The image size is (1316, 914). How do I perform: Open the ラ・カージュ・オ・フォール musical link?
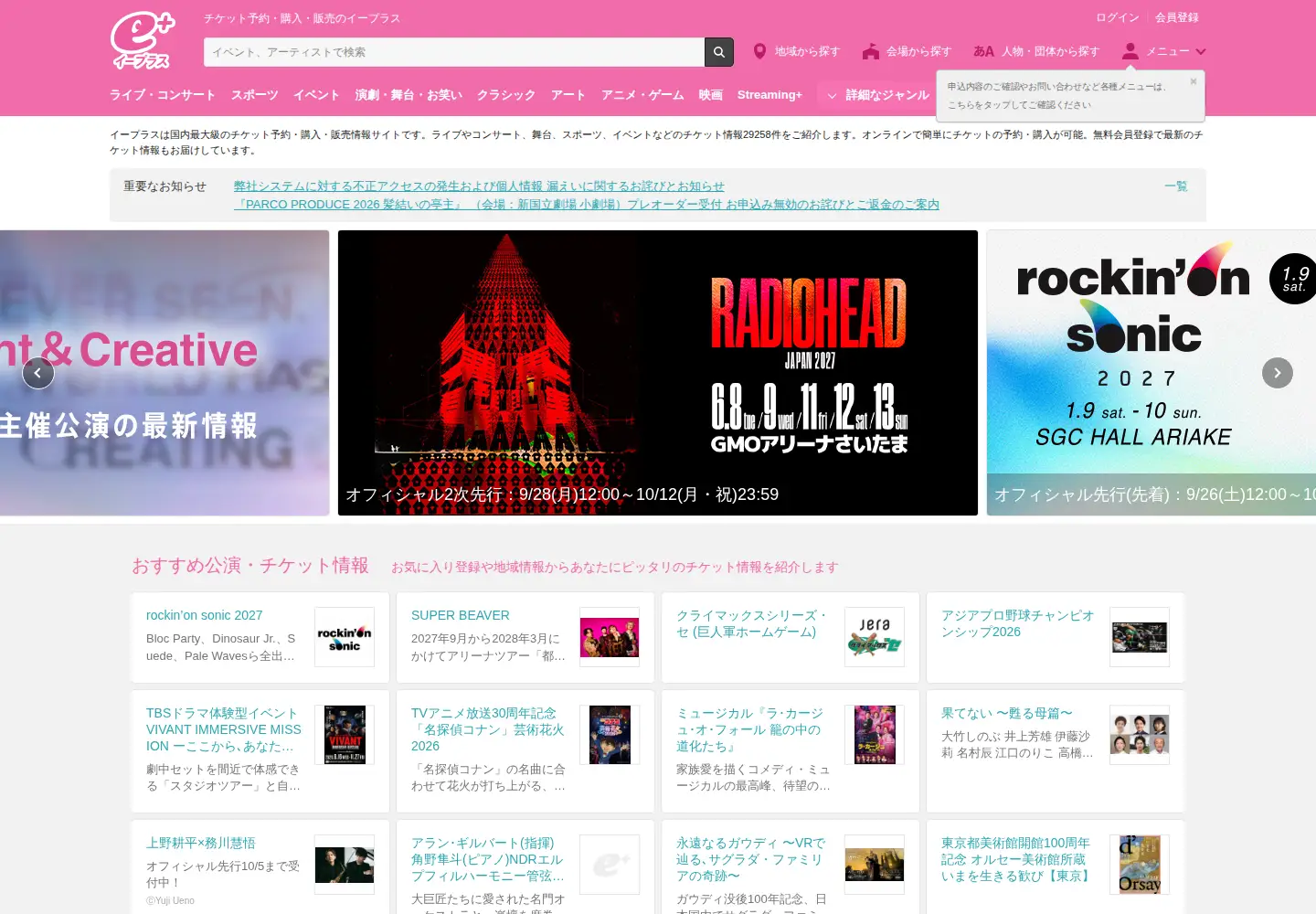pyautogui.click(x=749, y=729)
